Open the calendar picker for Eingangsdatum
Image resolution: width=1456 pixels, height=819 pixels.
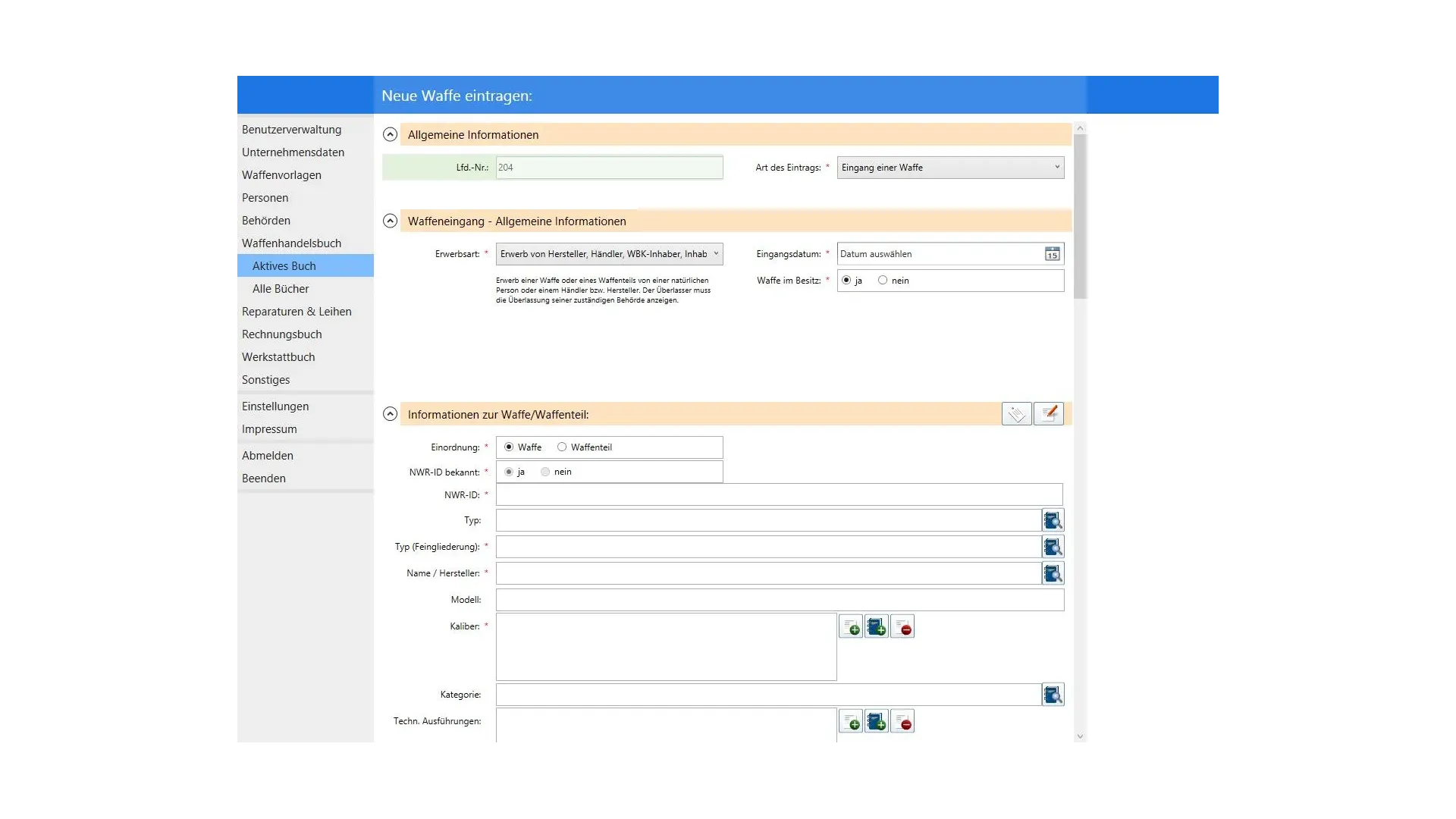pyautogui.click(x=1052, y=254)
